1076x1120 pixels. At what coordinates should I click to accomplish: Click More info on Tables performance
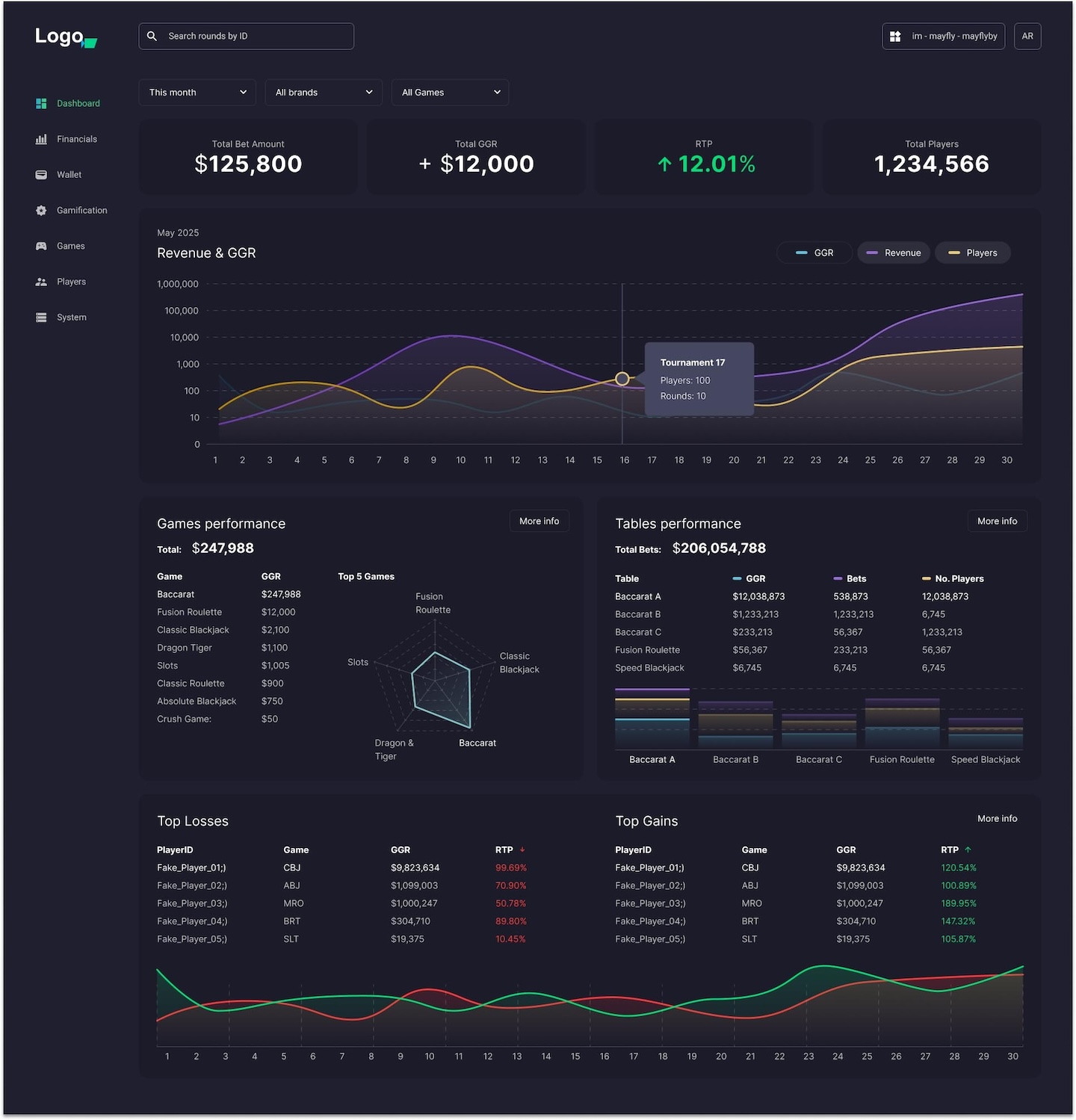coord(997,521)
